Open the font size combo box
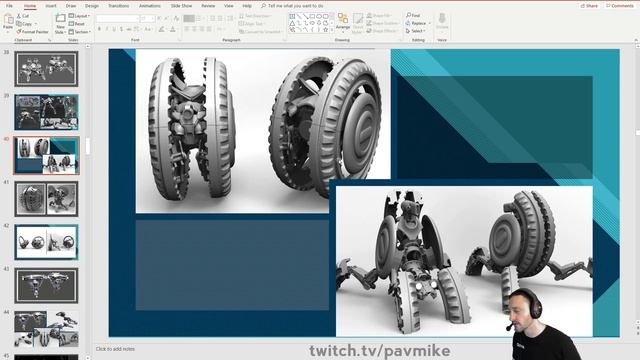Image resolution: width=640 pixels, height=360 pixels. coord(147,19)
